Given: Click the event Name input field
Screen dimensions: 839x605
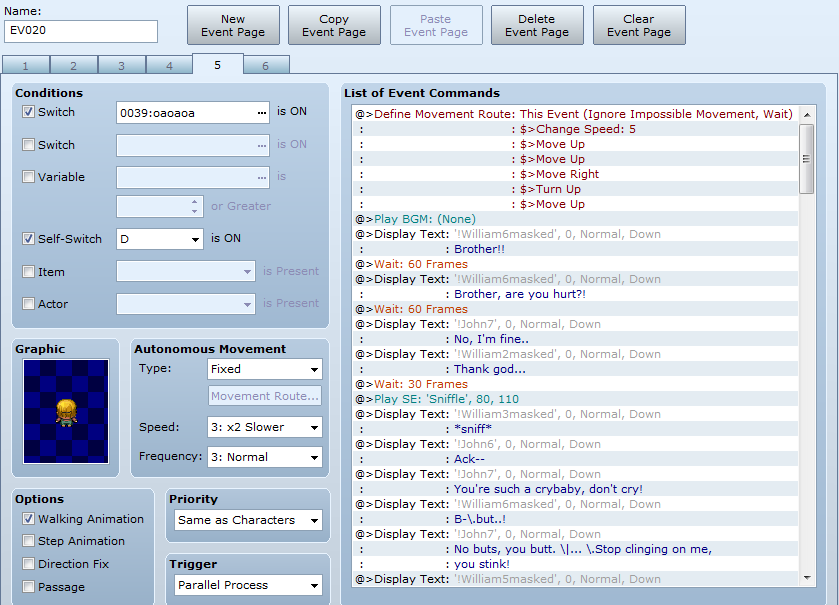Looking at the screenshot, I should click(x=81, y=32).
